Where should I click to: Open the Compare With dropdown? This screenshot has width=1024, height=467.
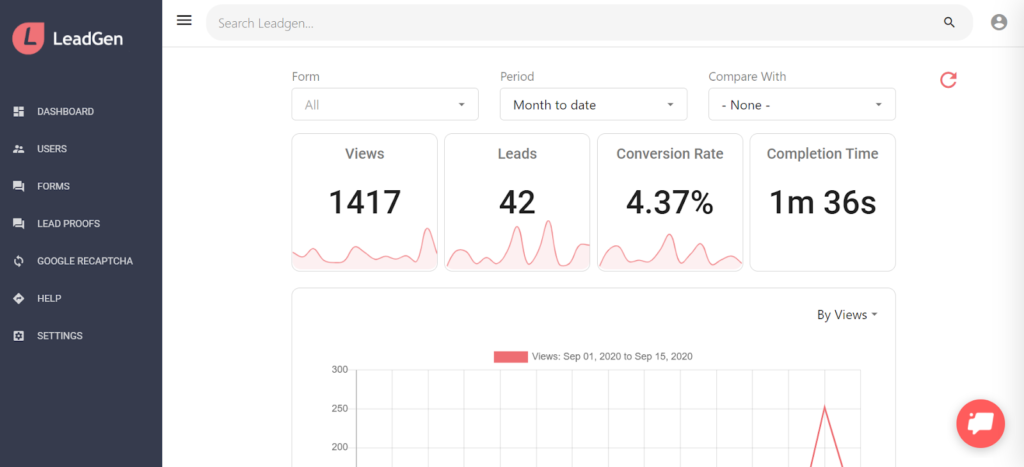click(x=802, y=105)
